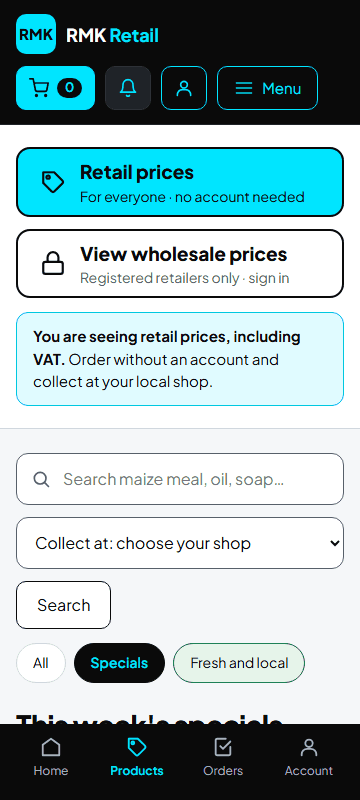Select the Retail prices option
360x800 pixels.
pos(180,182)
